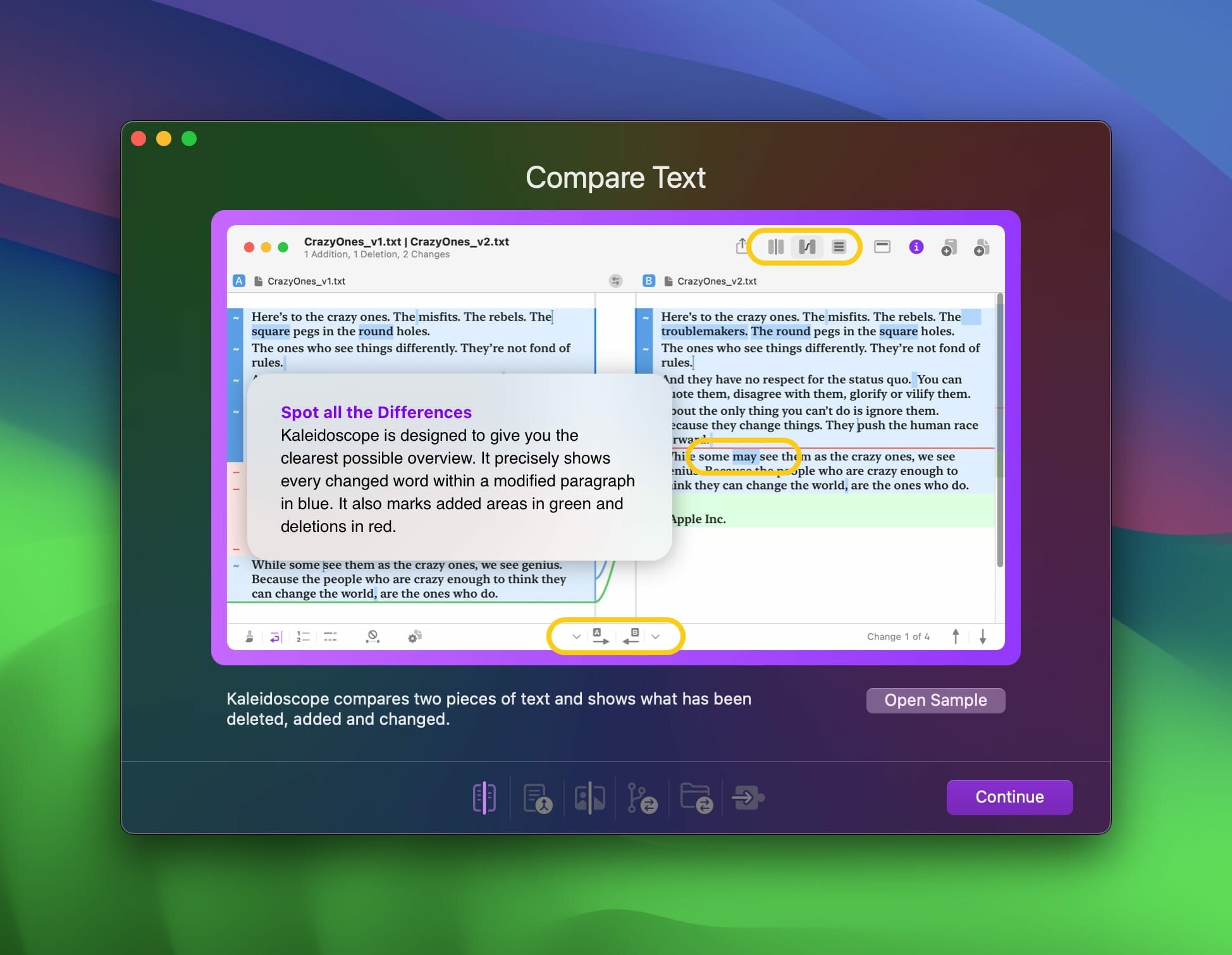The width and height of the screenshot is (1232, 955).
Task: Open the Git branch integration page icon
Action: point(642,798)
